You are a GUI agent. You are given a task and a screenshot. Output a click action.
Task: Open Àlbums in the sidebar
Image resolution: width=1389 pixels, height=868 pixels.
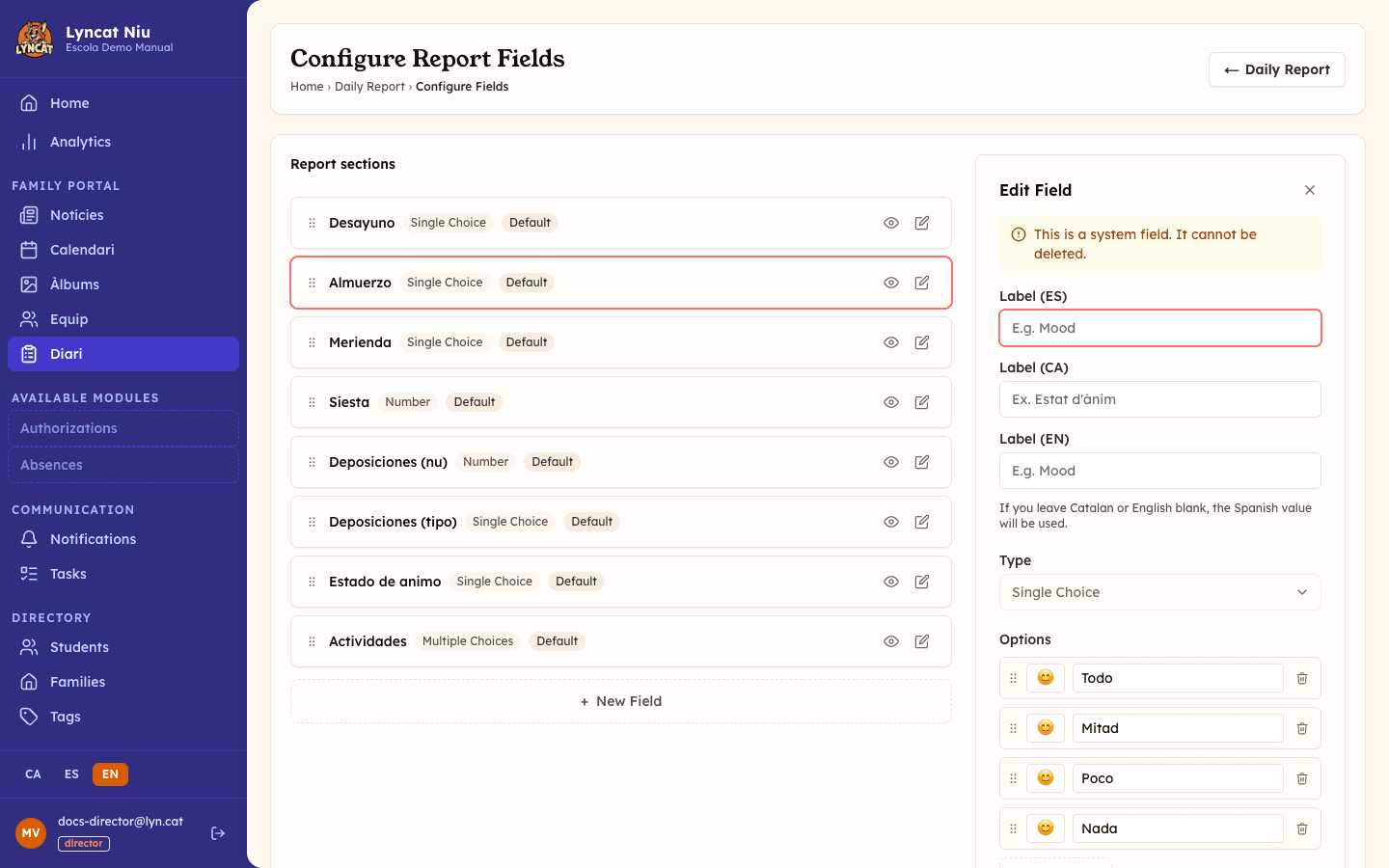[123, 285]
